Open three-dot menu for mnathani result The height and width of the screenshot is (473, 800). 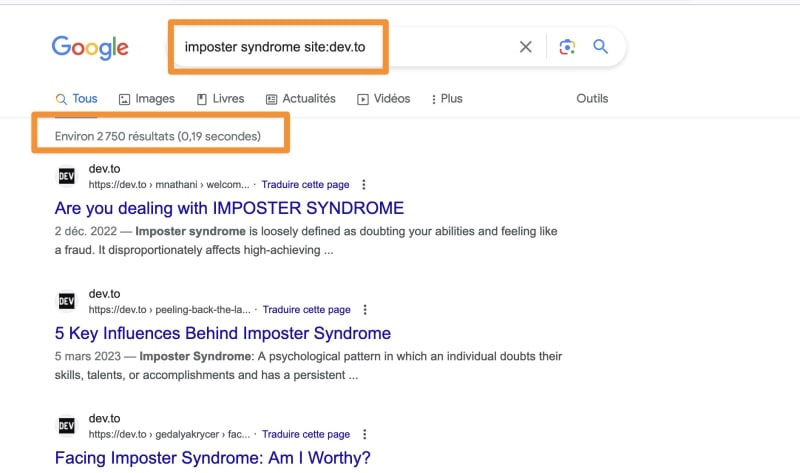(364, 185)
